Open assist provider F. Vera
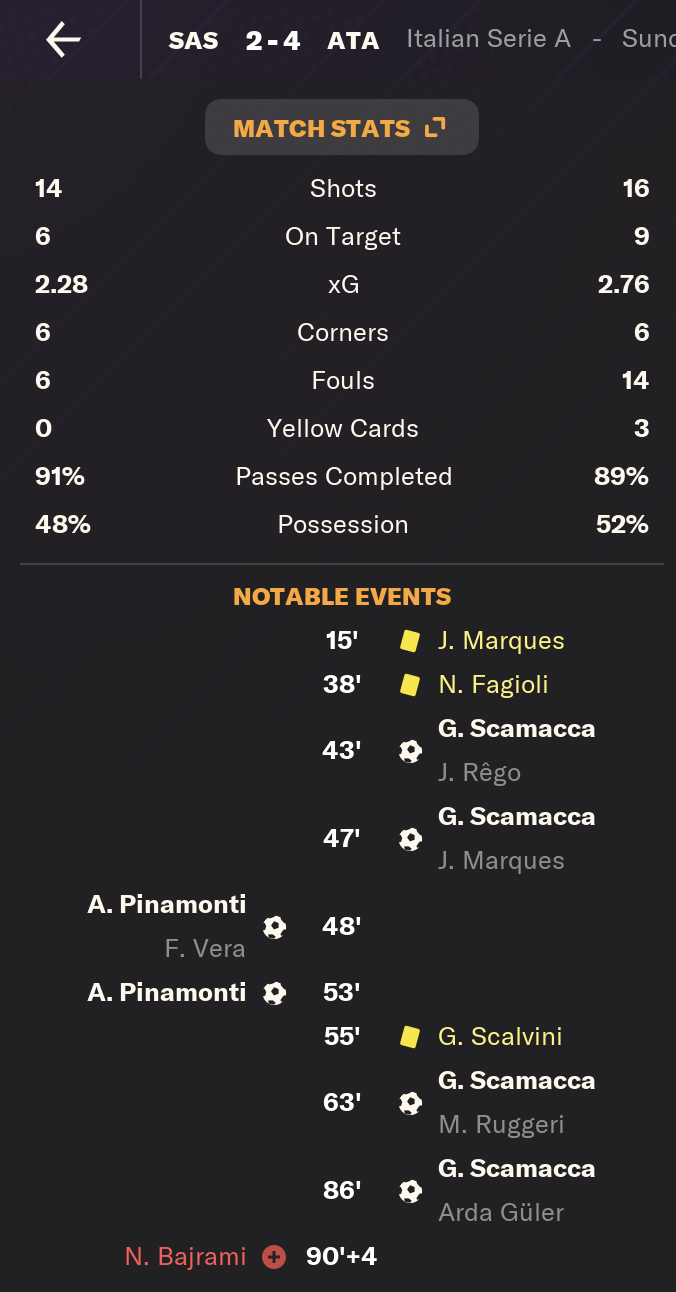Viewport: 676px width, 1292px height. (205, 949)
